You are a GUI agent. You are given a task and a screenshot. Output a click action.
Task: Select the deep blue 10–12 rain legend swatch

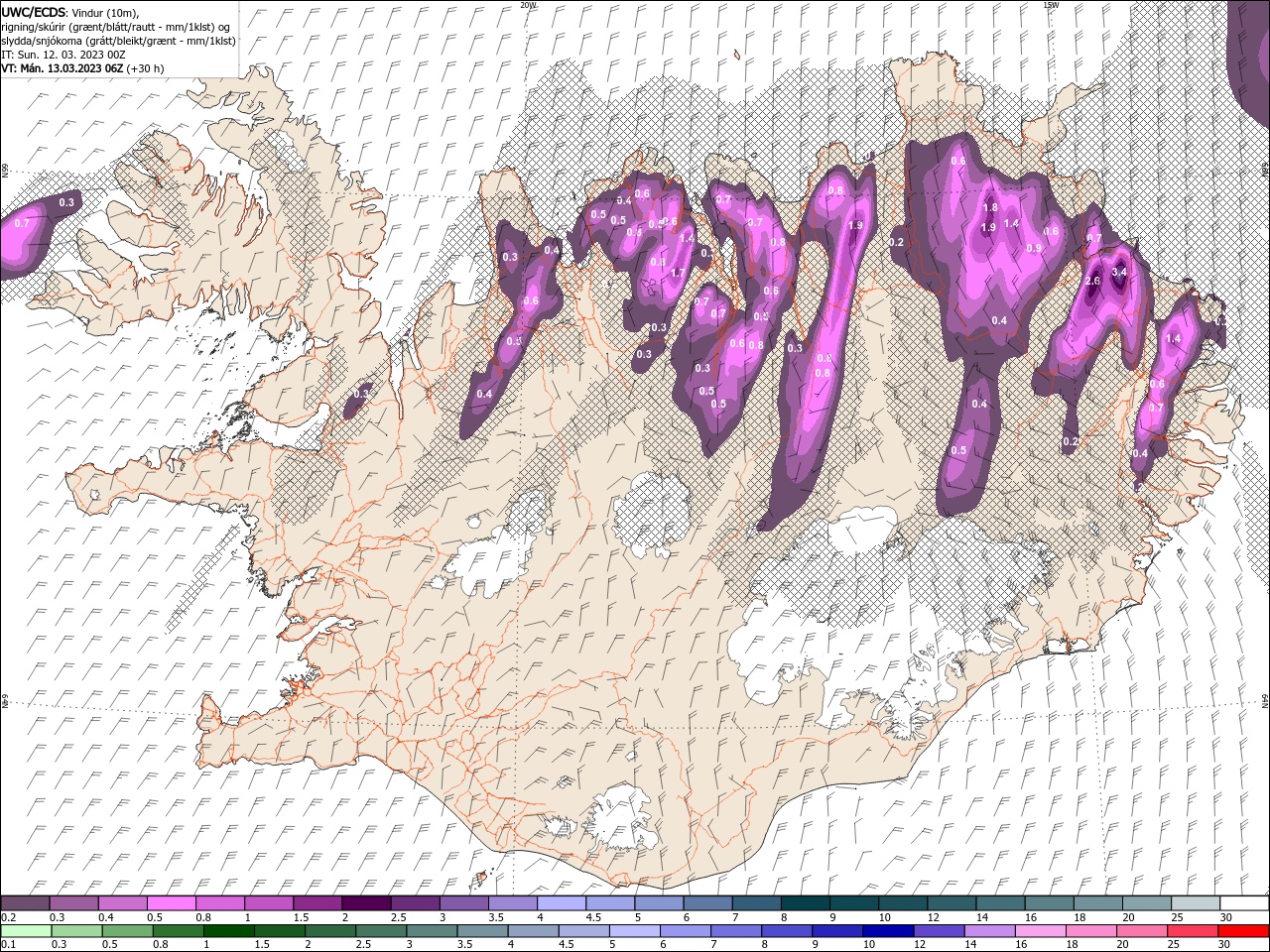click(887, 931)
